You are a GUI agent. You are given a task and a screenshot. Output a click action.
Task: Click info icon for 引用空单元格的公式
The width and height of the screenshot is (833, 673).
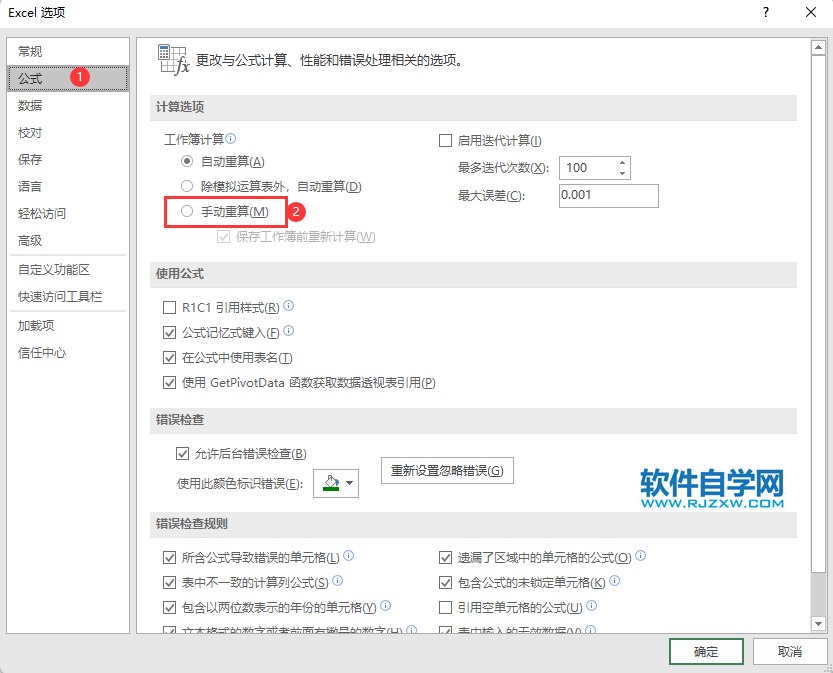pyautogui.click(x=592, y=606)
